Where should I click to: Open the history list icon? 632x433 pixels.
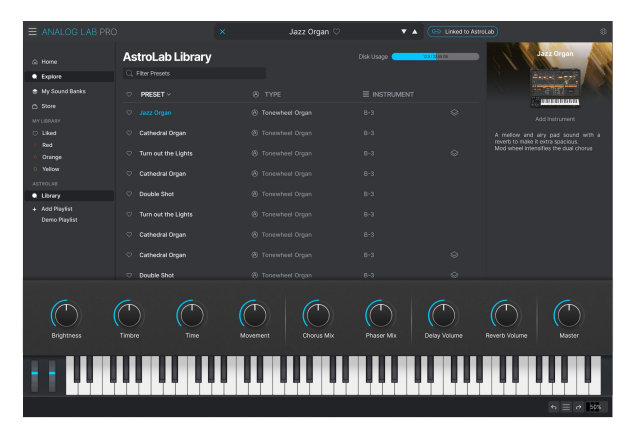(566, 407)
